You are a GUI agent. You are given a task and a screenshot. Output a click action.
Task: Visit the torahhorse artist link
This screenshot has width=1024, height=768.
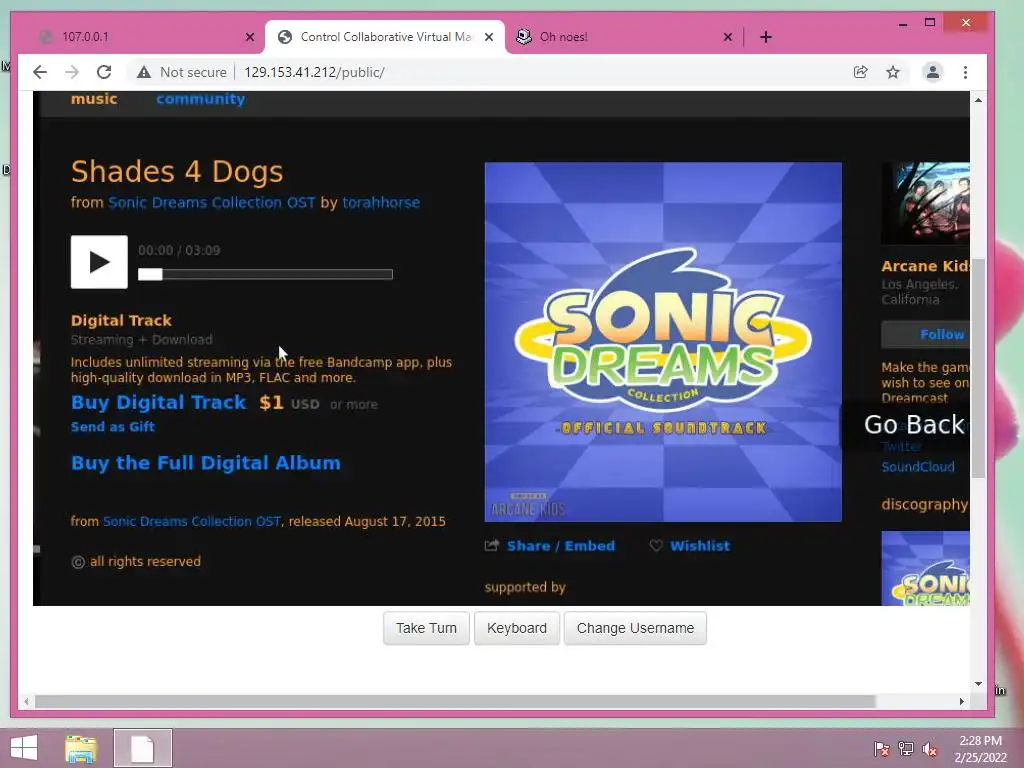pos(381,202)
